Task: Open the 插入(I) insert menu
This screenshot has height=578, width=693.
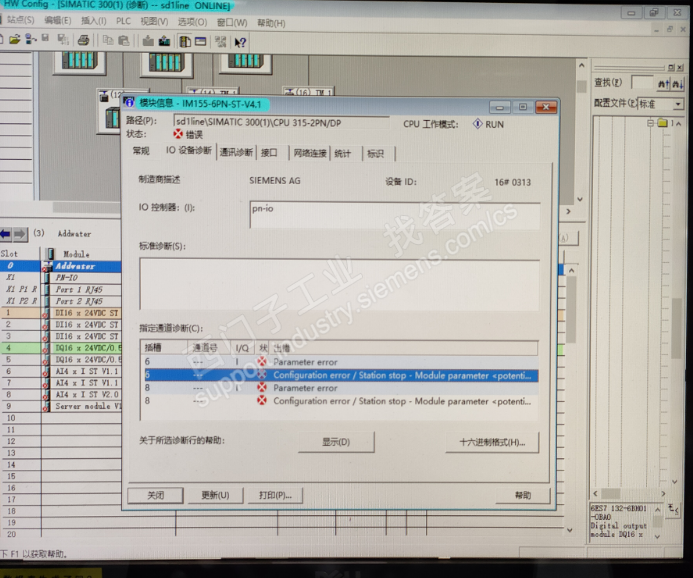Action: (93, 21)
